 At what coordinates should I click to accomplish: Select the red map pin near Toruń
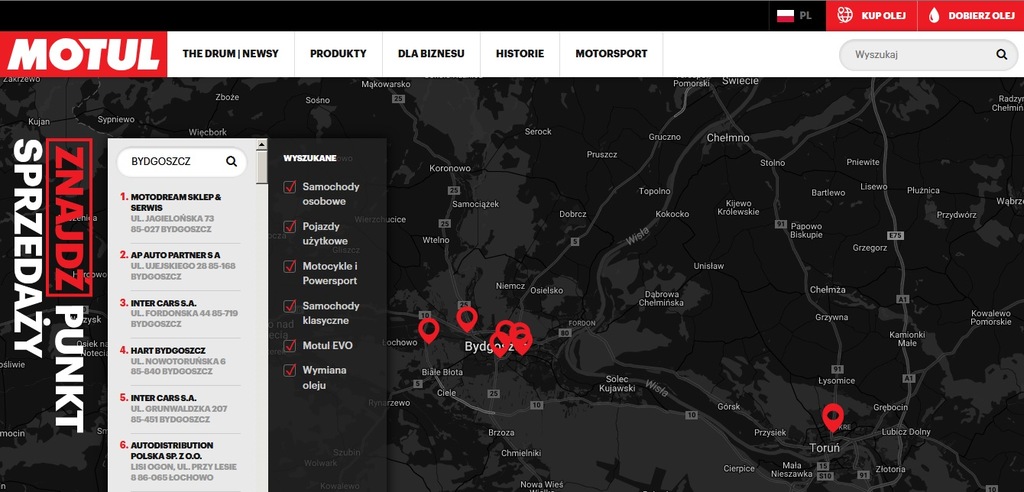832,418
